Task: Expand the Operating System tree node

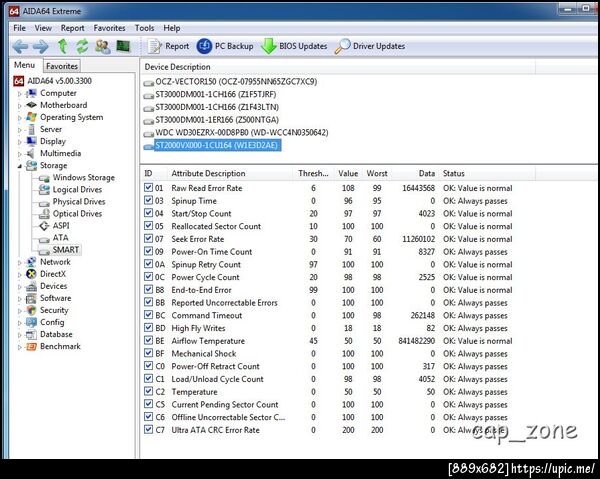Action: tap(20, 118)
